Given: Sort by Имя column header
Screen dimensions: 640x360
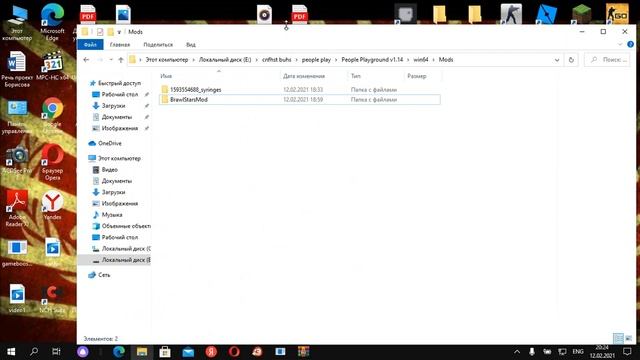Looking at the screenshot, I should [166, 76].
